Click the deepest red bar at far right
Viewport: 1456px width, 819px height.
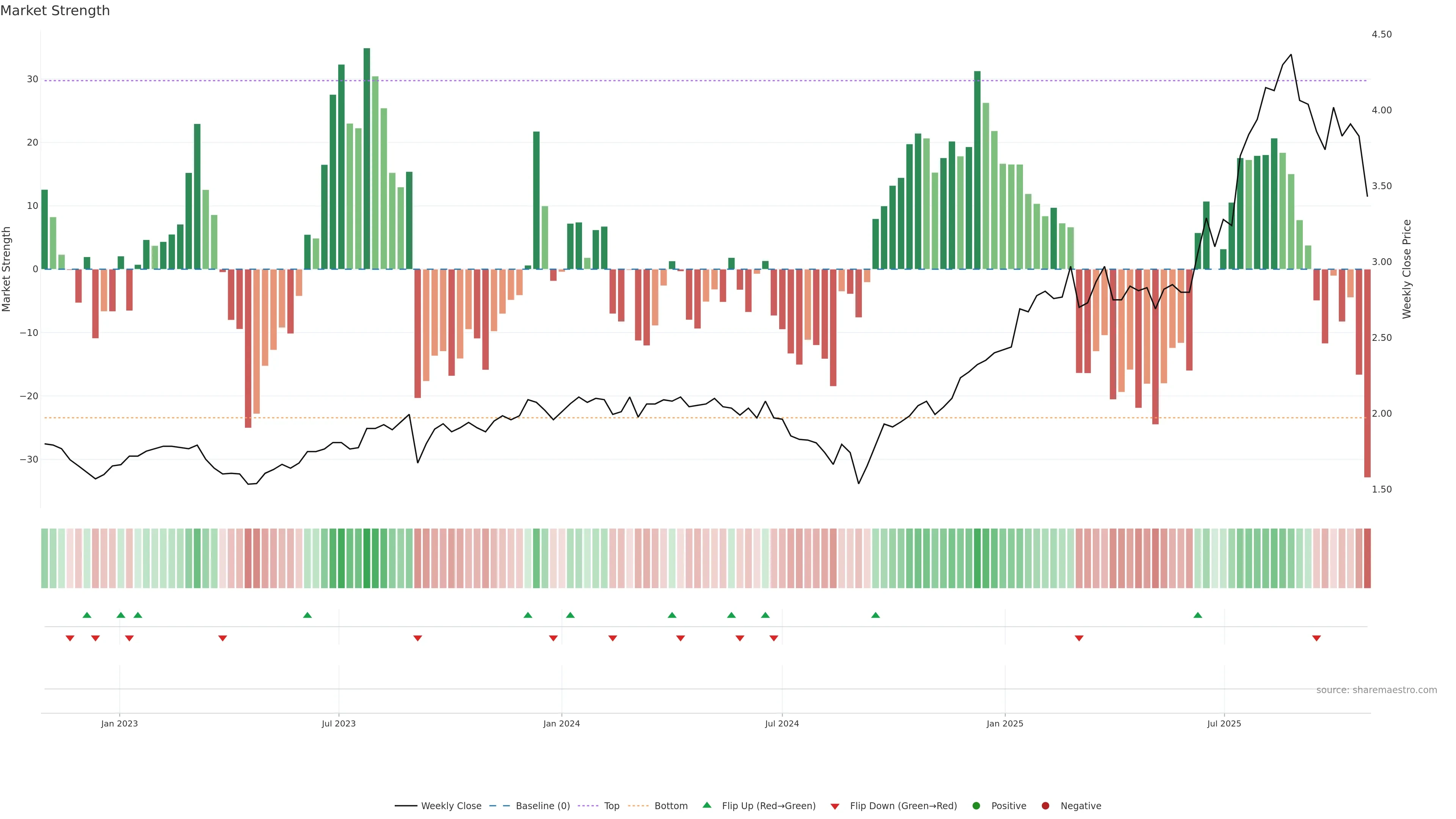click(x=1367, y=373)
